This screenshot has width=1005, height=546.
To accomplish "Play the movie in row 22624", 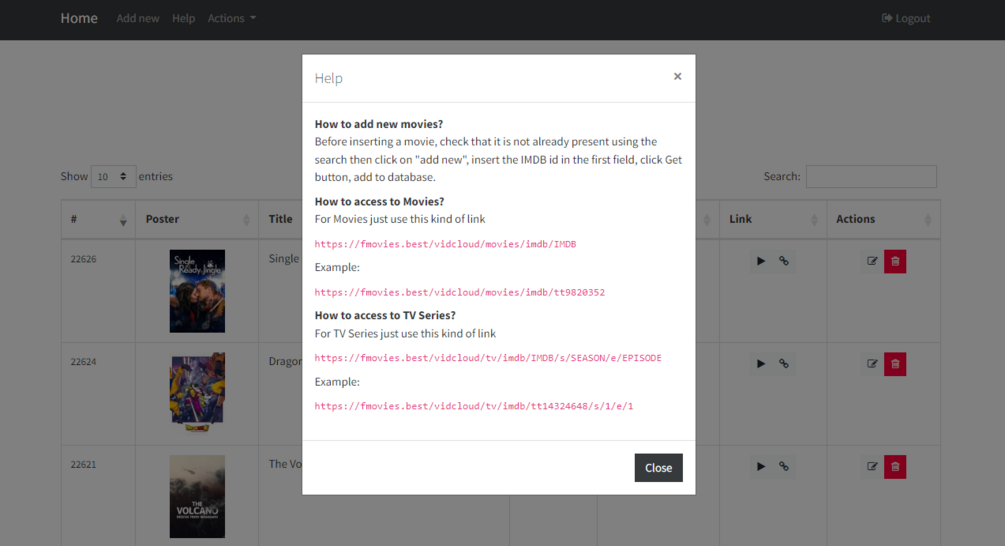I will click(x=761, y=364).
